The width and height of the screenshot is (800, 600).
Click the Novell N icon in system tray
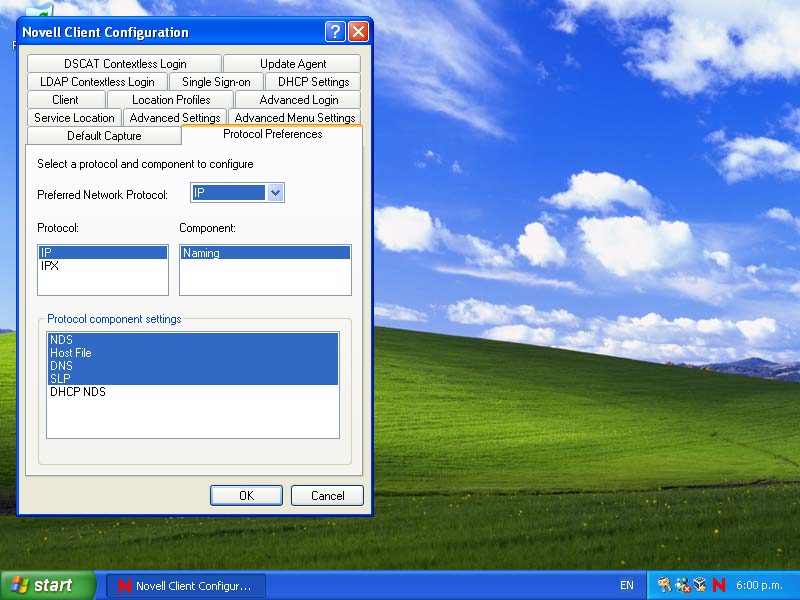pos(718,585)
